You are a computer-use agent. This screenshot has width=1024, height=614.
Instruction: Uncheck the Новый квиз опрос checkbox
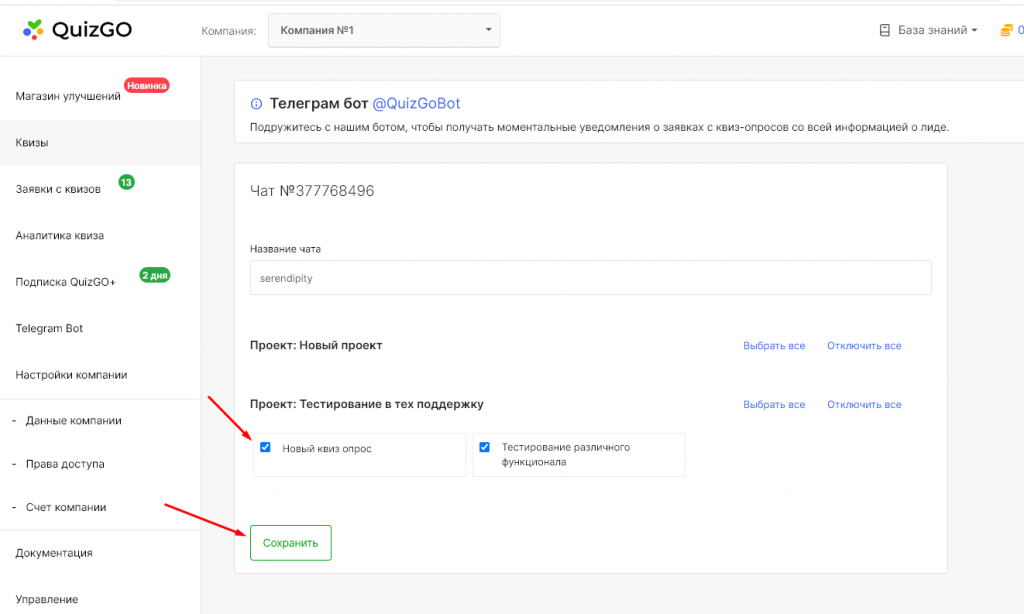(265, 447)
